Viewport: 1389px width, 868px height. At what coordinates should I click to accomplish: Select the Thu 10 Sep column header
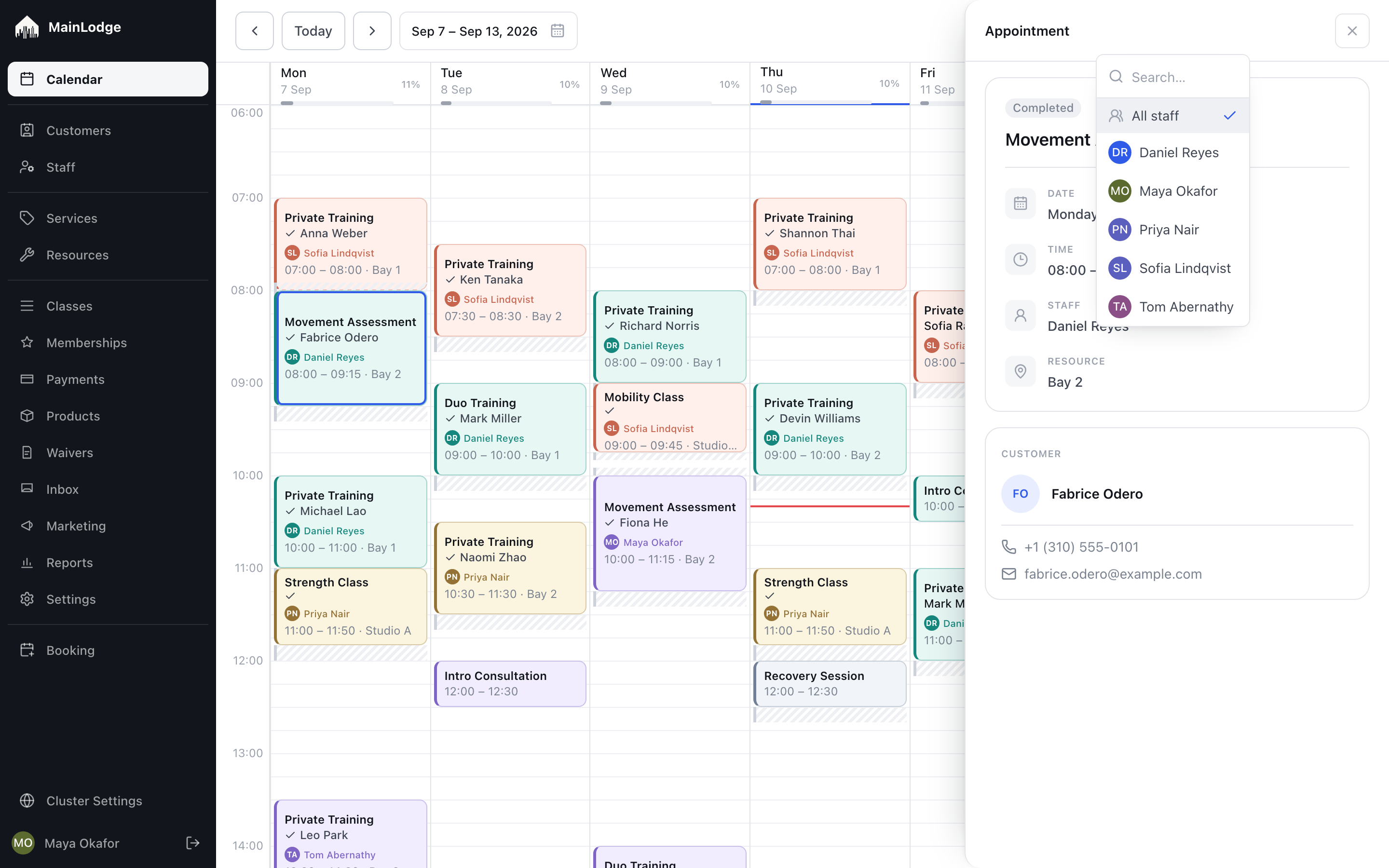coord(830,84)
